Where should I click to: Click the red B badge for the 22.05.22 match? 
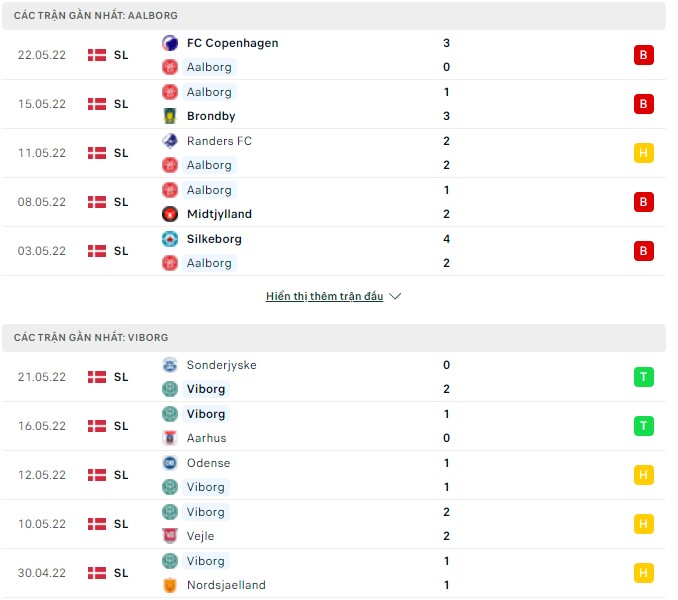click(644, 55)
